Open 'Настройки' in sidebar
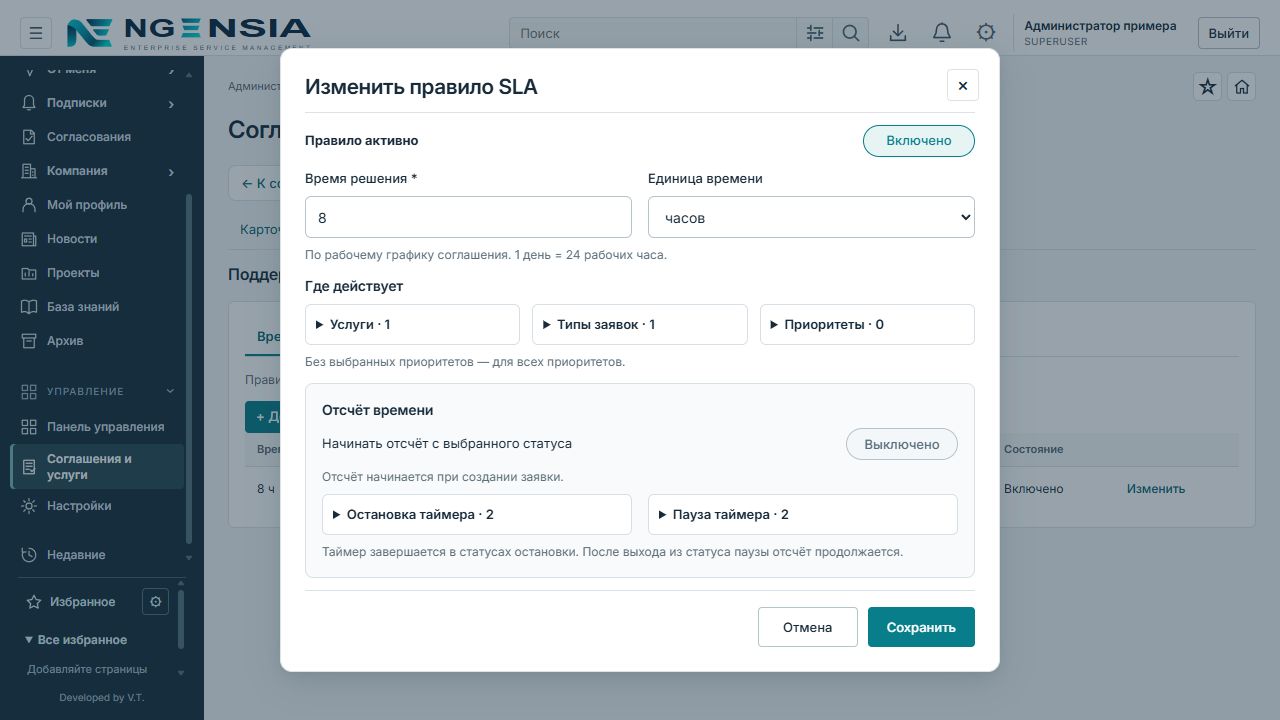The width and height of the screenshot is (1280, 720). (98, 506)
